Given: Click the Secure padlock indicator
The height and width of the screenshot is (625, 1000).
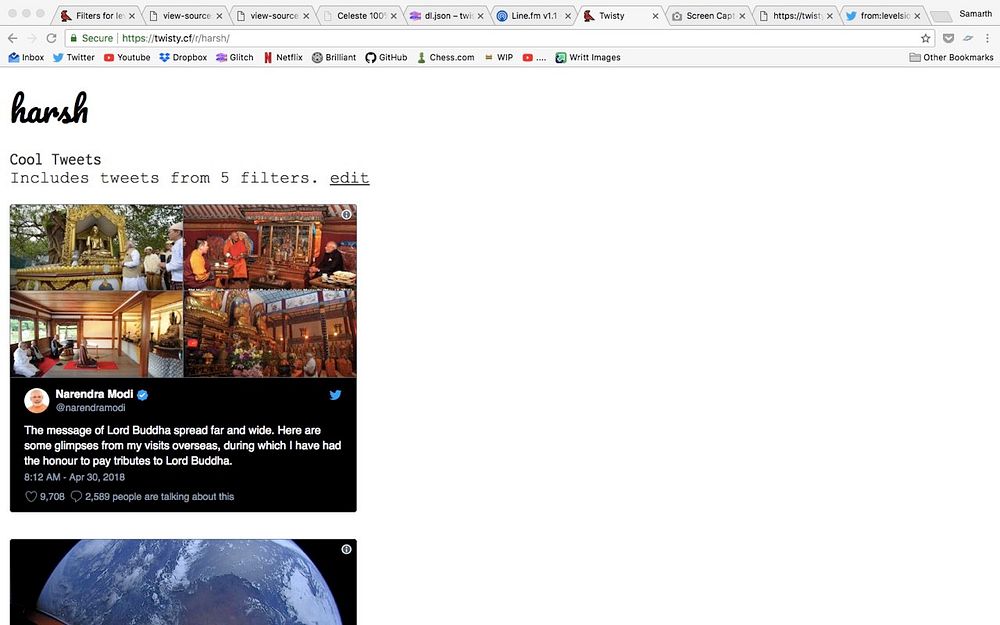Looking at the screenshot, I should click(x=91, y=38).
